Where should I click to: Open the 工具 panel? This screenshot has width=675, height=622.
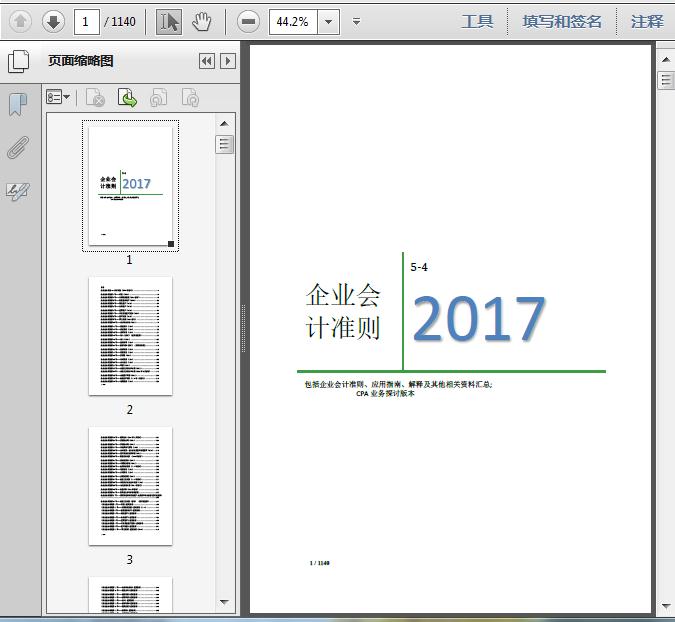[477, 22]
